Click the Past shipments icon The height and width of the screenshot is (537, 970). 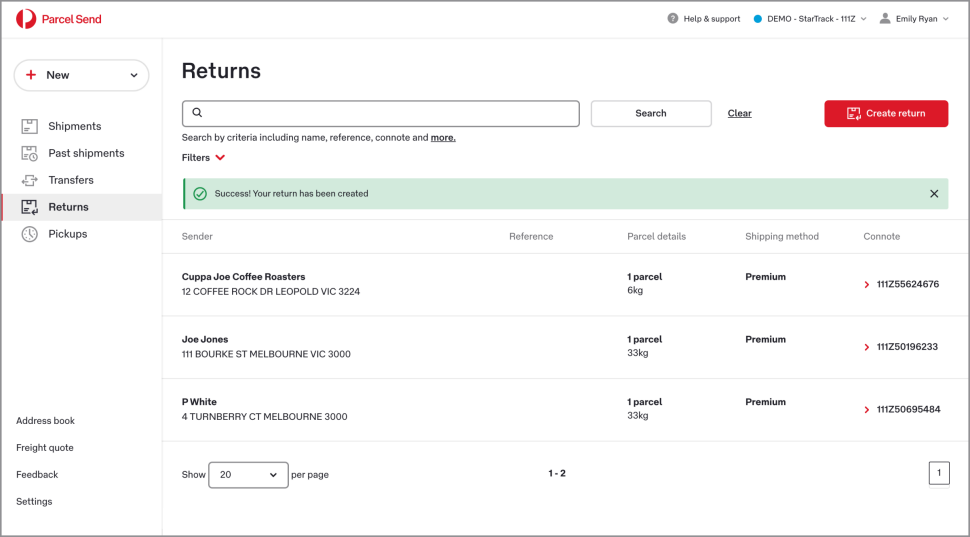[x=29, y=153]
